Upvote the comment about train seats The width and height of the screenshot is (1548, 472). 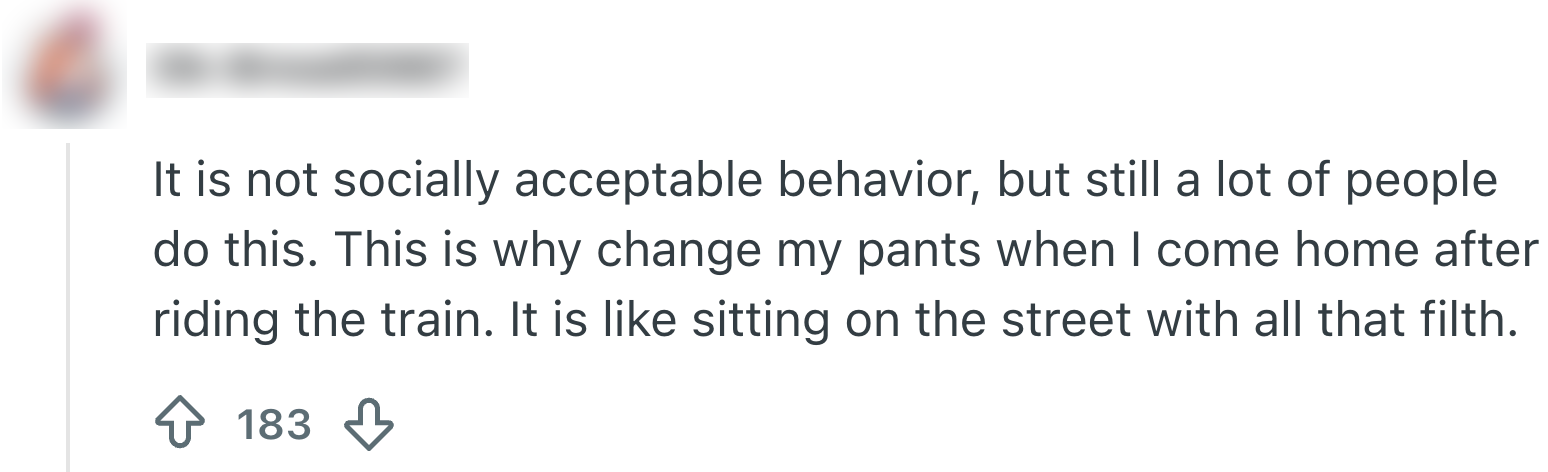point(180,426)
